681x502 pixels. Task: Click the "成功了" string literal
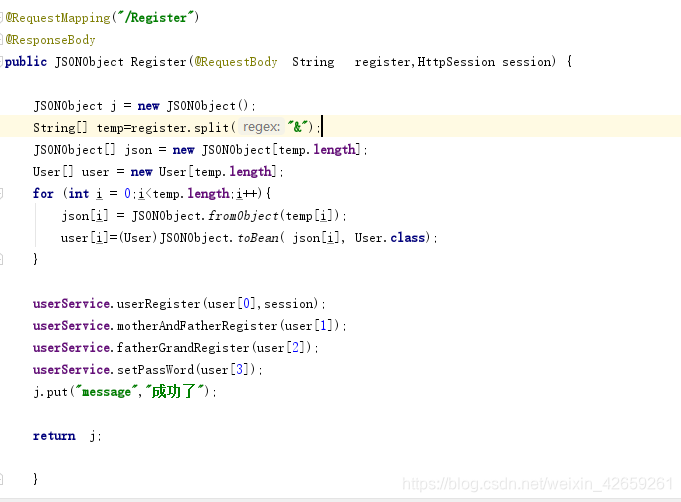click(x=175, y=392)
